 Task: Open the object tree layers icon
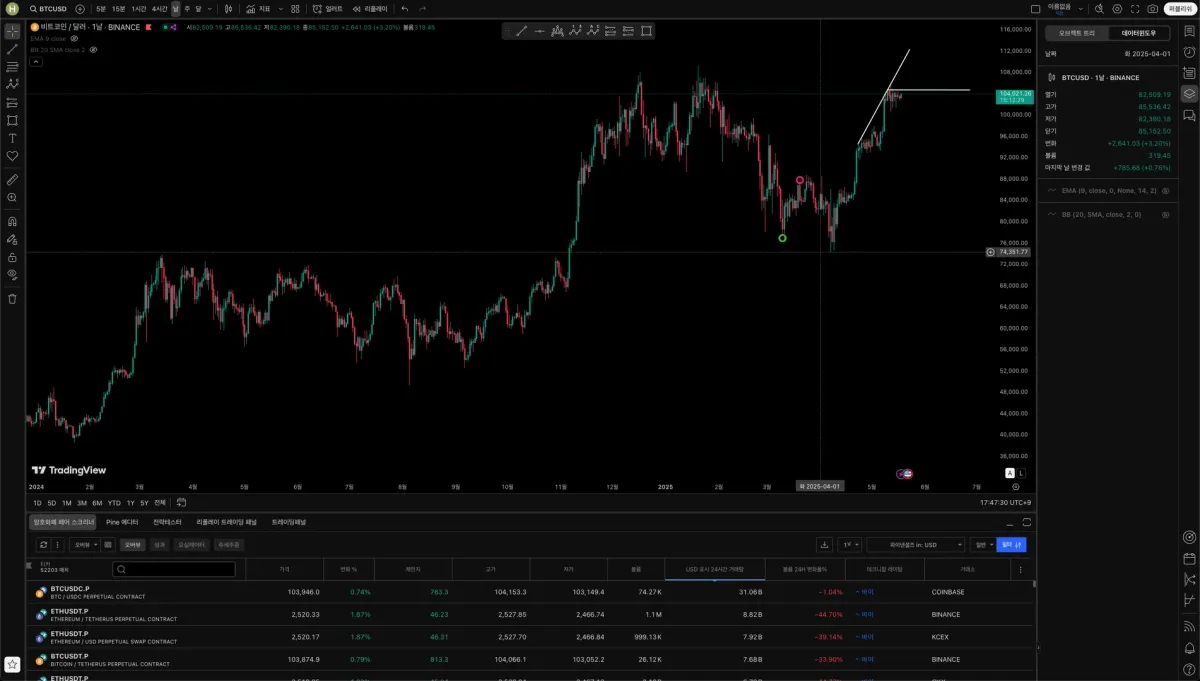(x=1189, y=94)
